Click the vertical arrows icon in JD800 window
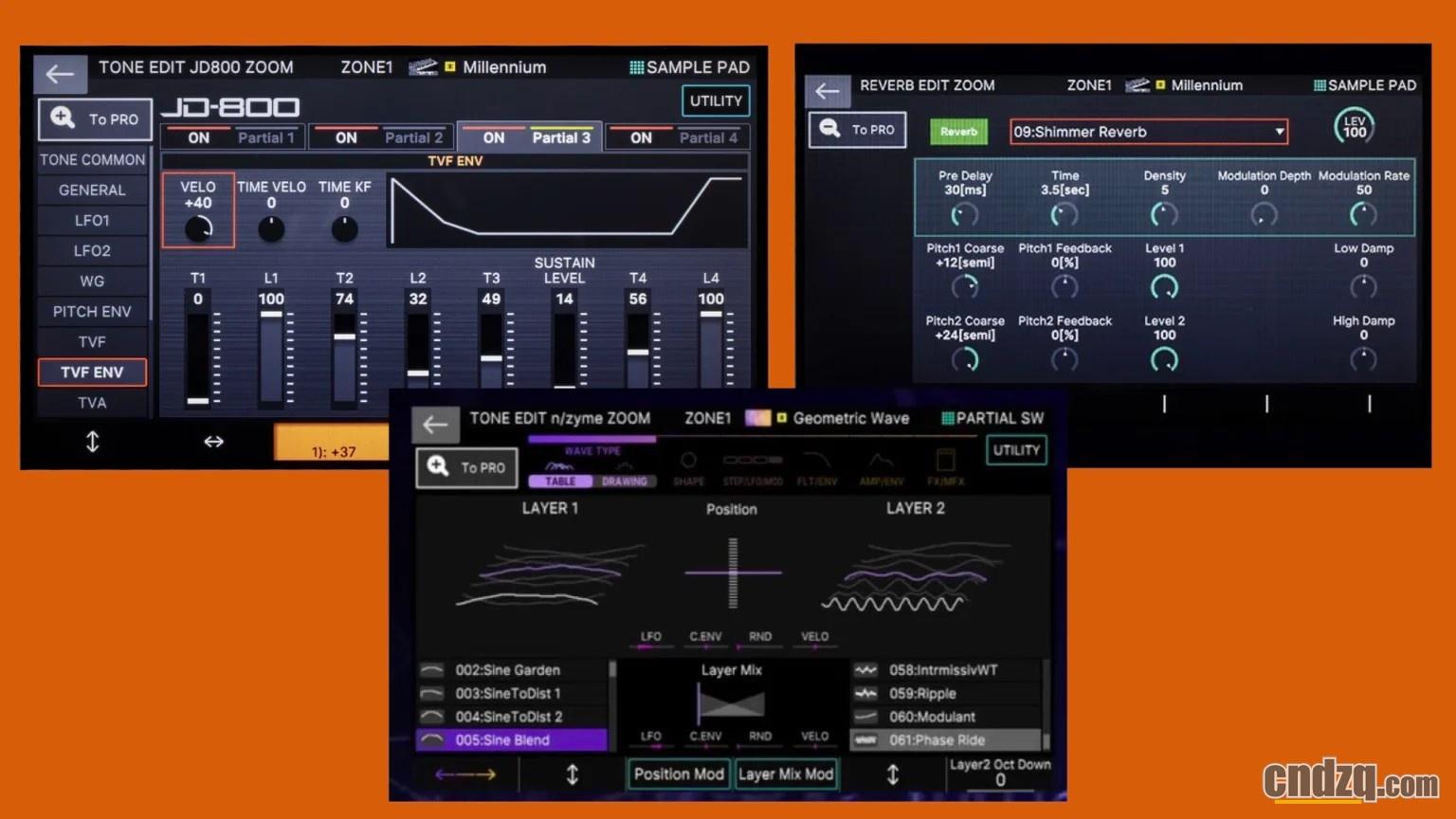This screenshot has width=1456, height=819. click(x=93, y=442)
